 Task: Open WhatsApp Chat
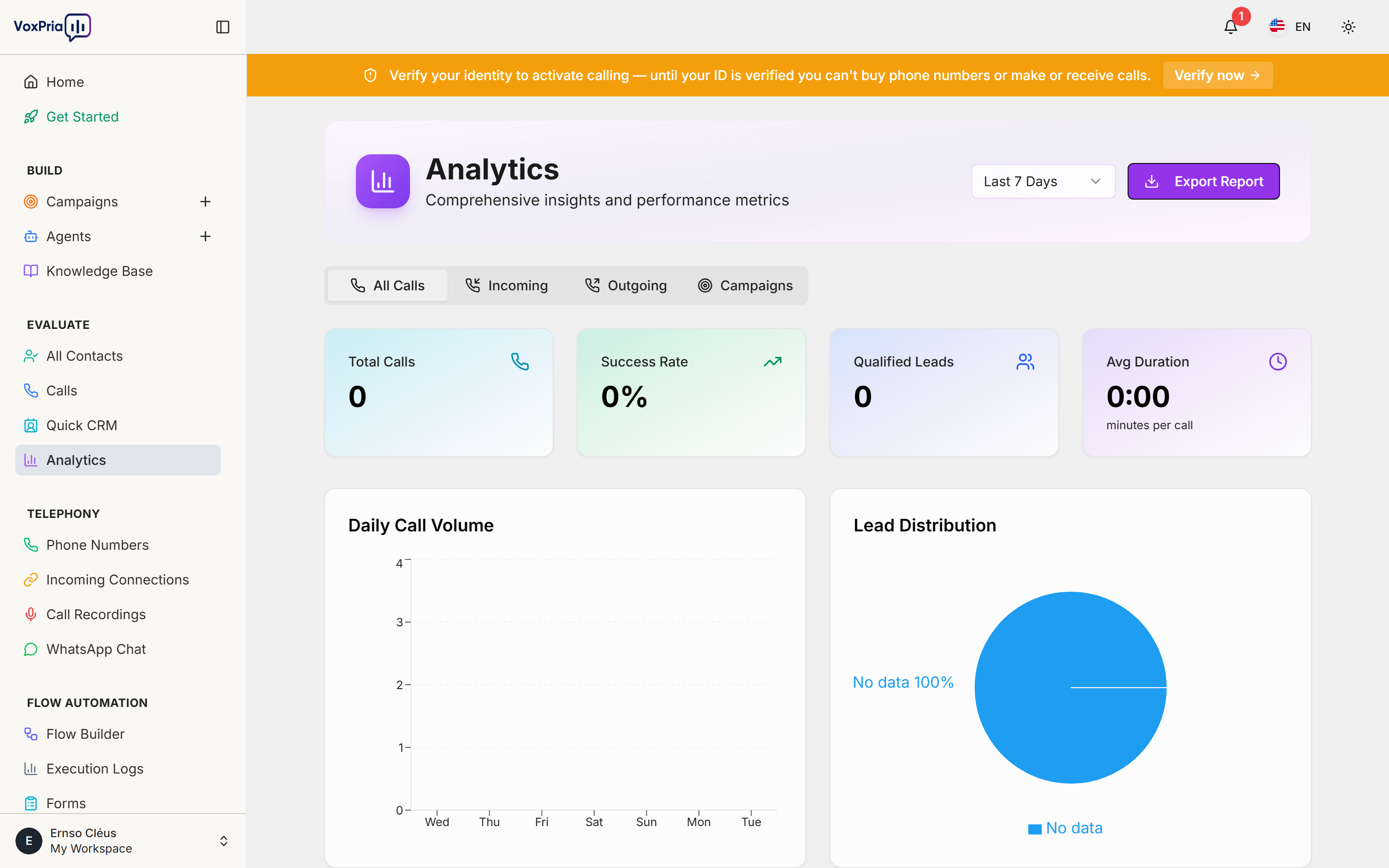click(x=118, y=649)
